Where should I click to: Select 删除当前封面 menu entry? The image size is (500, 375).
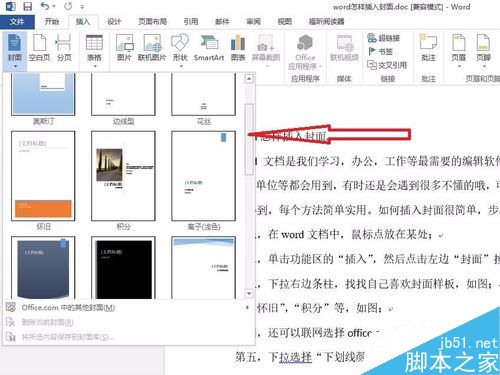pos(128,322)
